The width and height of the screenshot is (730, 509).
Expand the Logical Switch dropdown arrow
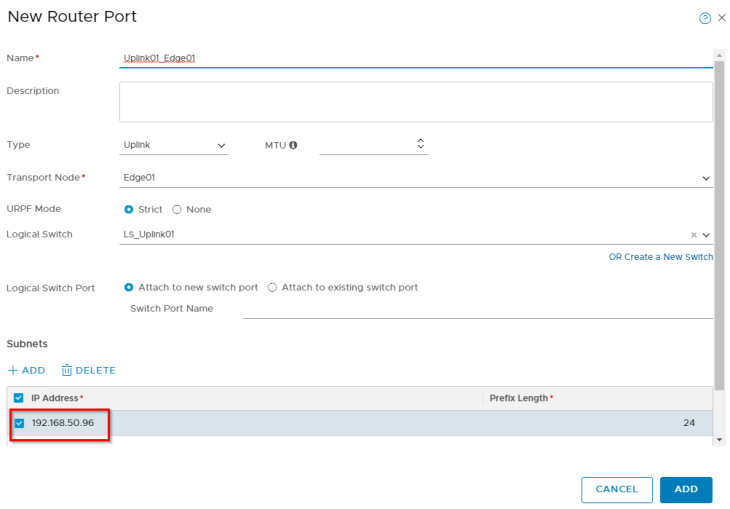(706, 235)
